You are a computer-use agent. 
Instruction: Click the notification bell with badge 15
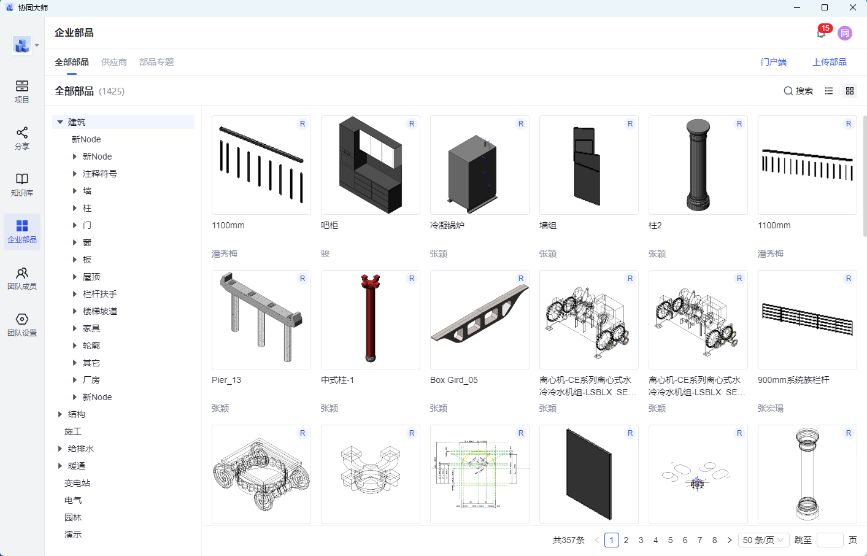pos(821,33)
